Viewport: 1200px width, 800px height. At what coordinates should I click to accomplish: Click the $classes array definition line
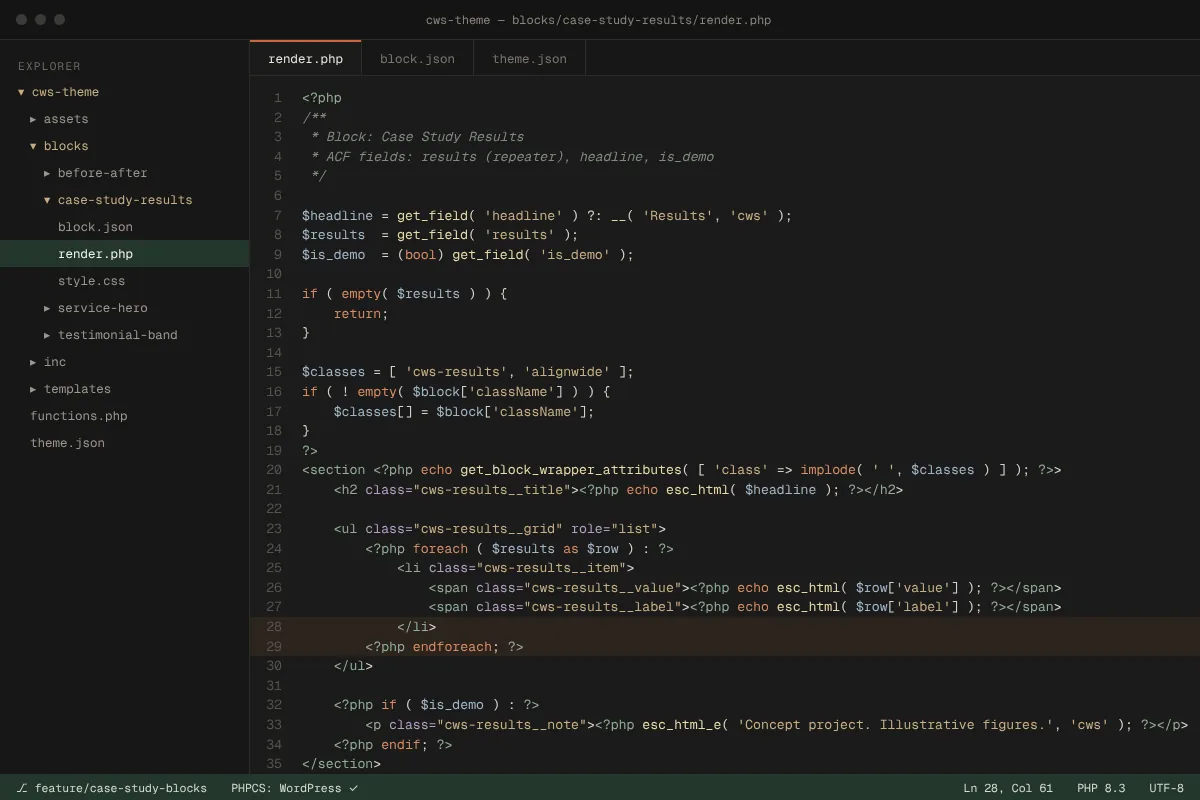point(468,372)
